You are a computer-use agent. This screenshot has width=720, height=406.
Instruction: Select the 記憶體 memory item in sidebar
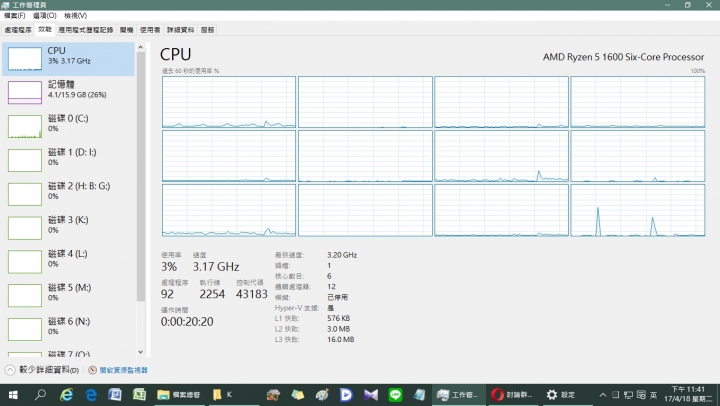68,92
